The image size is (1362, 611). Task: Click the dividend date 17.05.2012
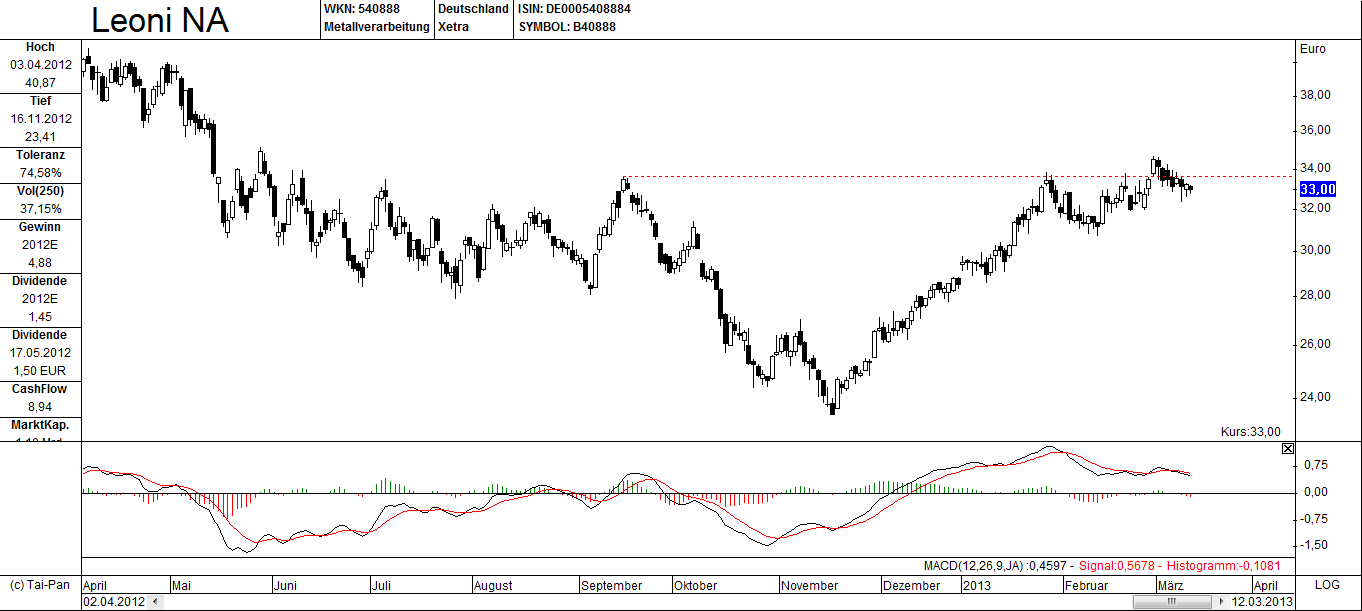41,353
